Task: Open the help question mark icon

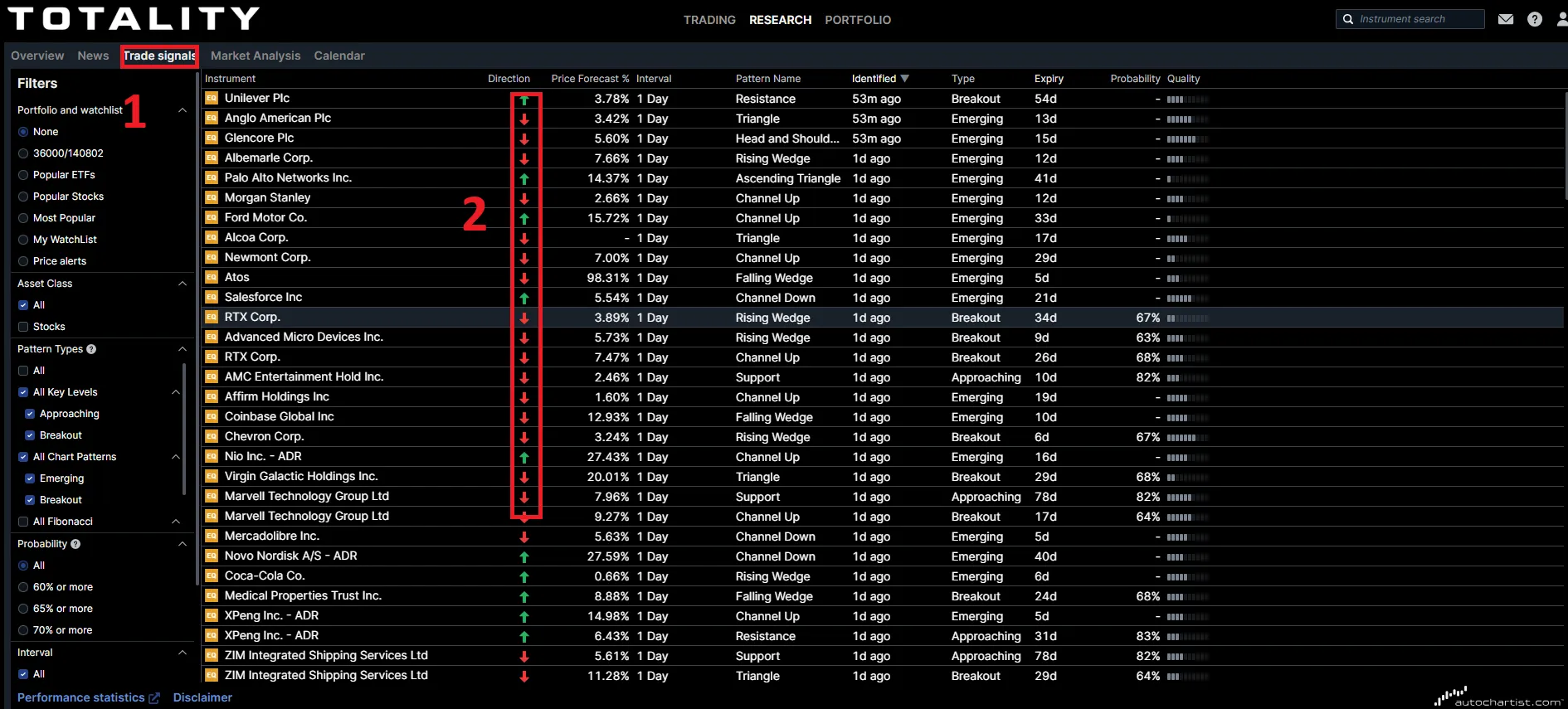Action: click(1535, 19)
